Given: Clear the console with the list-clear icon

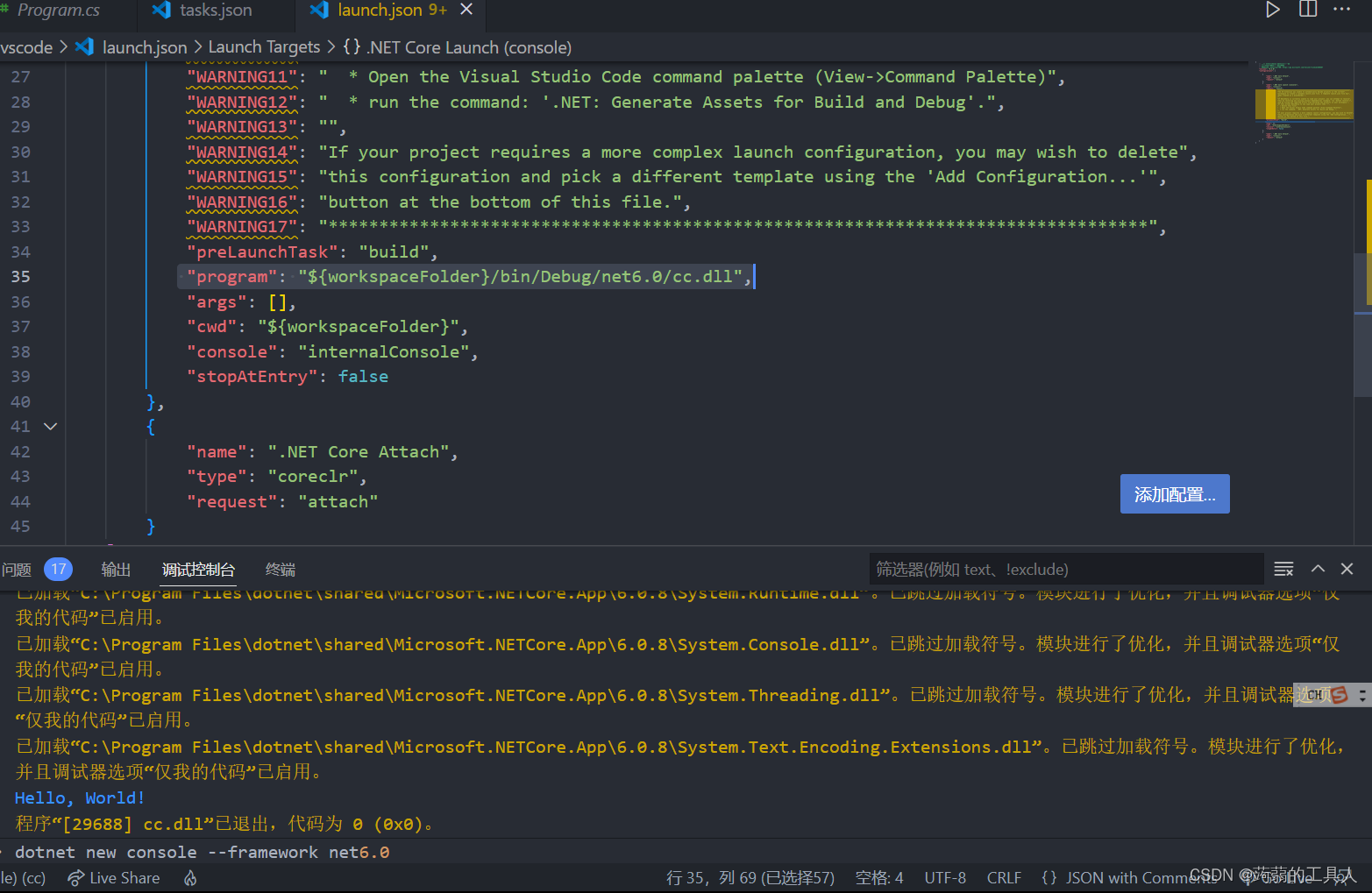Looking at the screenshot, I should tap(1283, 570).
